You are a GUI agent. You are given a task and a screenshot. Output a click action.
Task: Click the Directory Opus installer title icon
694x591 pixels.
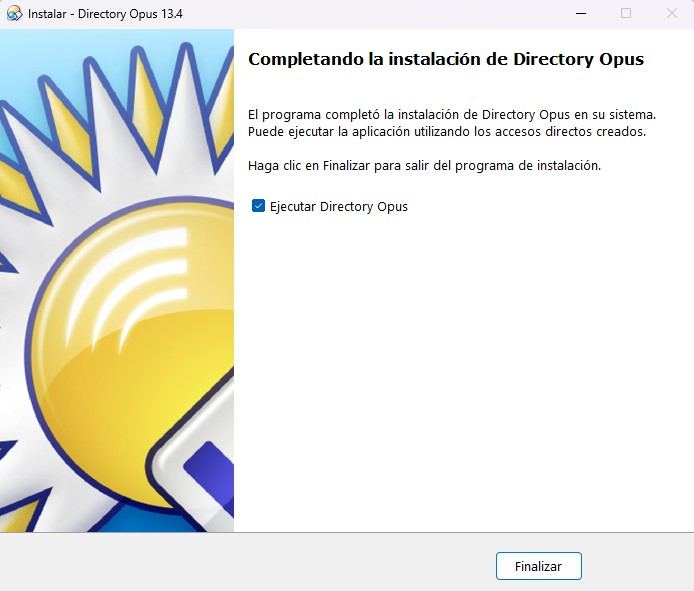click(x=15, y=14)
